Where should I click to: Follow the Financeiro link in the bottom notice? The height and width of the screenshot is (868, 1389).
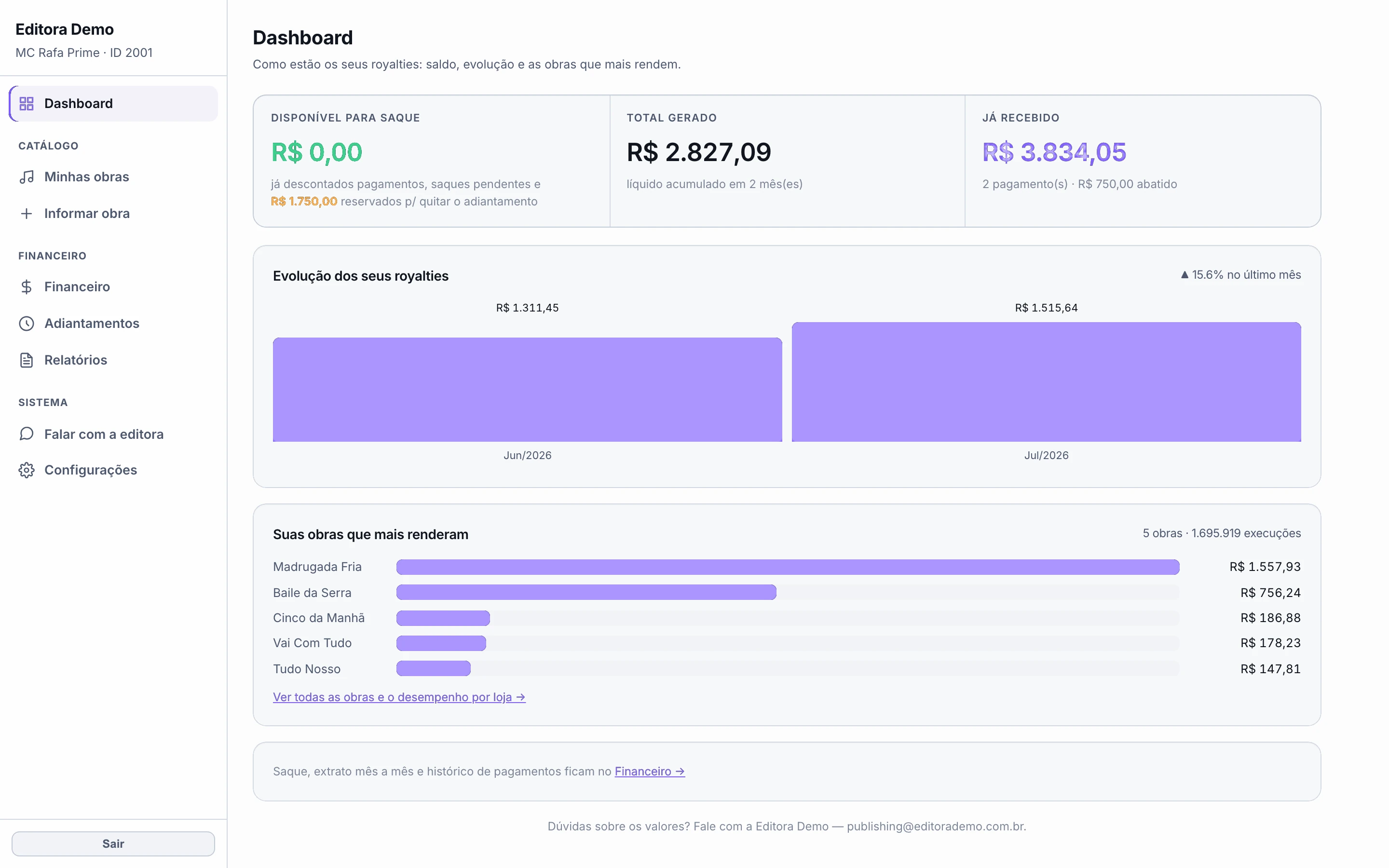click(650, 771)
